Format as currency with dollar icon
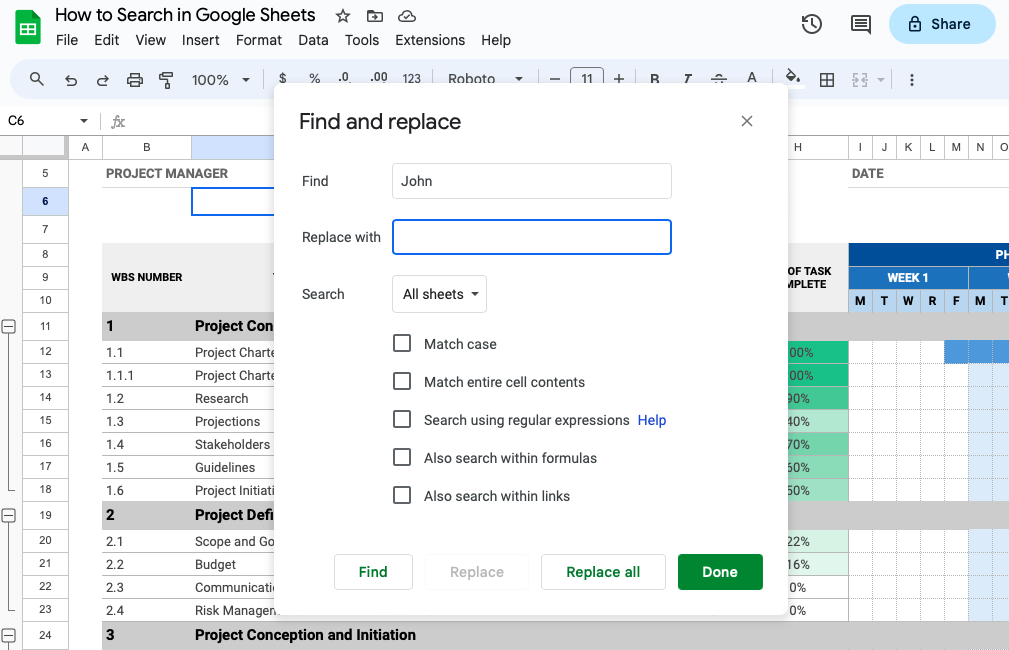The image size is (1009, 650). coord(282,79)
